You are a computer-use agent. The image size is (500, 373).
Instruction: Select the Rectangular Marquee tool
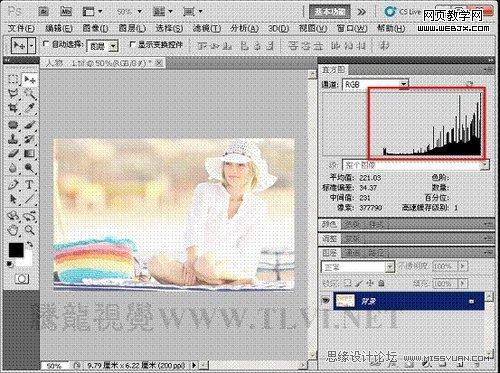pos(13,80)
